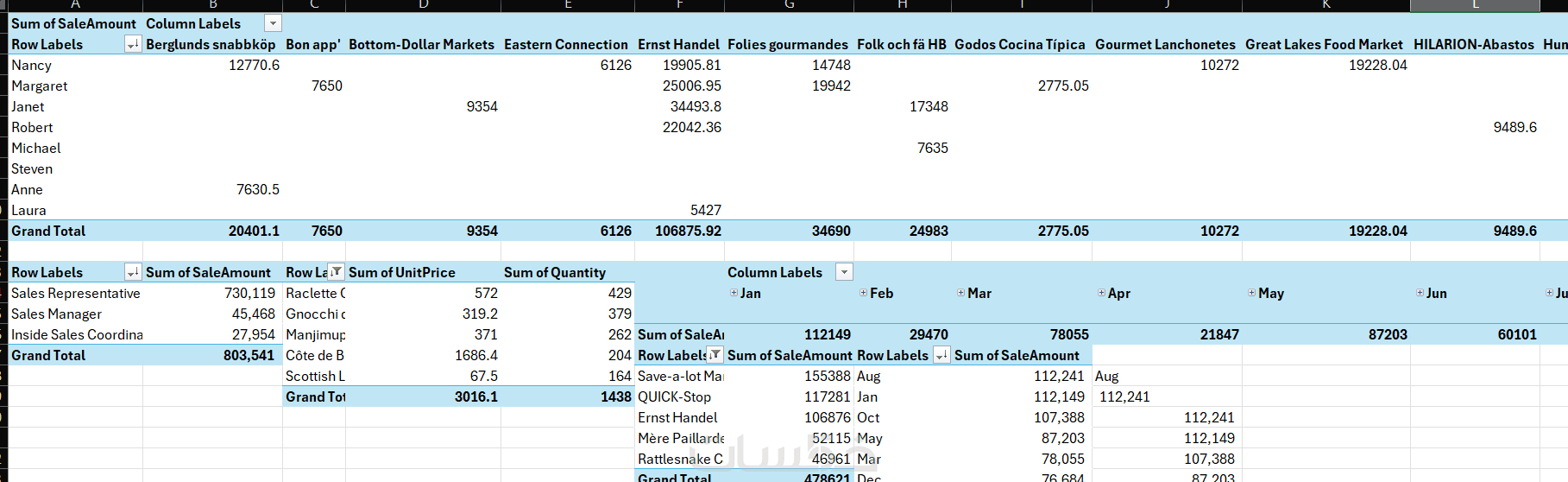Viewport: 1568px width, 482px height.
Task: Open Column Labels dropdown above Jan group
Action: (x=845, y=272)
